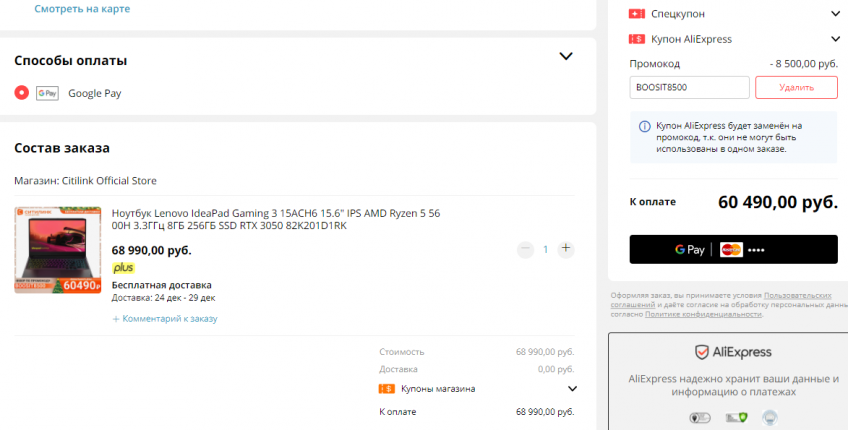Increase quantity with the plus button
This screenshot has width=848, height=430.
pyautogui.click(x=566, y=249)
